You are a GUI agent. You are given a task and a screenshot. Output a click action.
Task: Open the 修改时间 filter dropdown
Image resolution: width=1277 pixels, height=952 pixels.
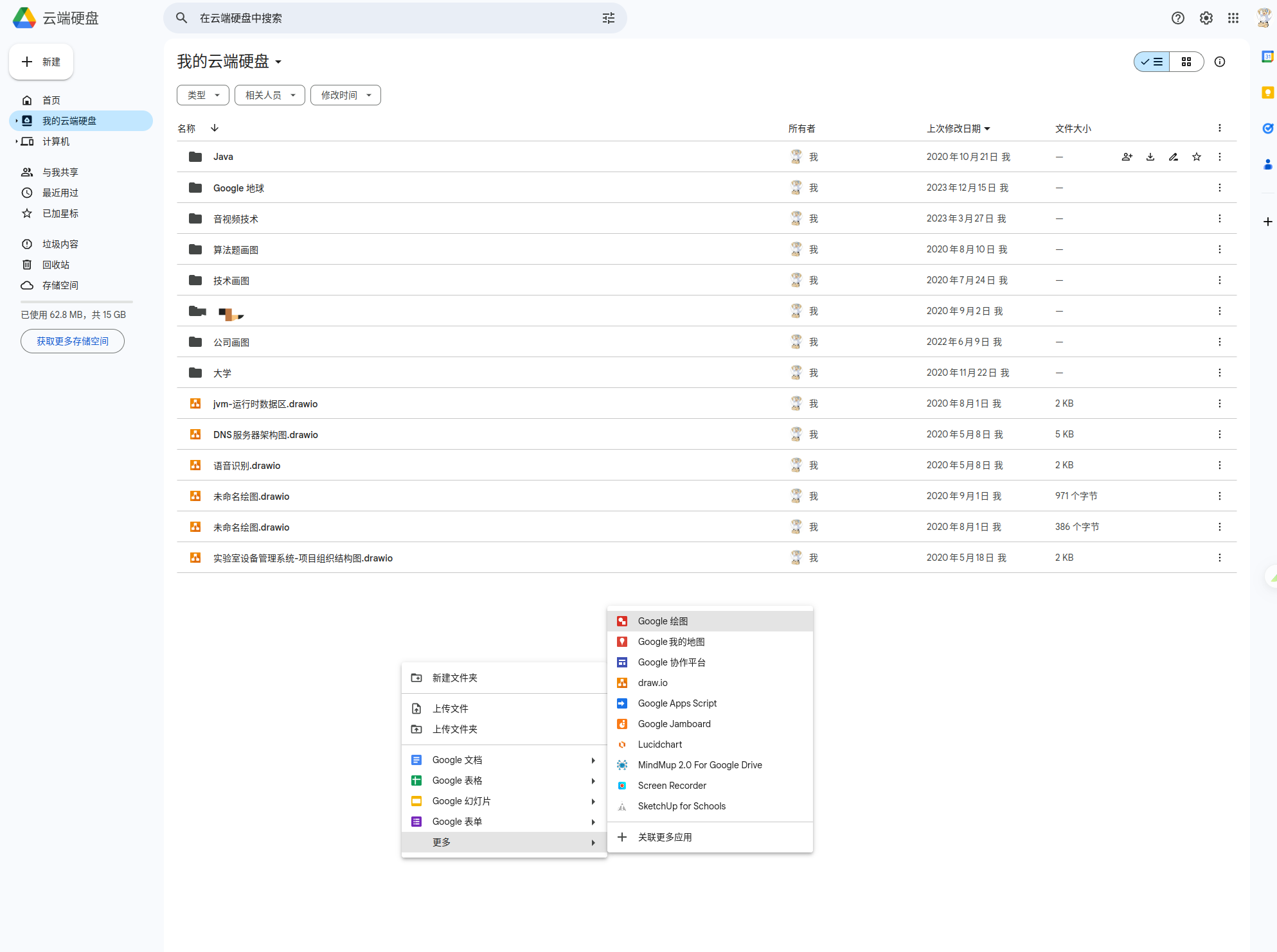(x=346, y=95)
